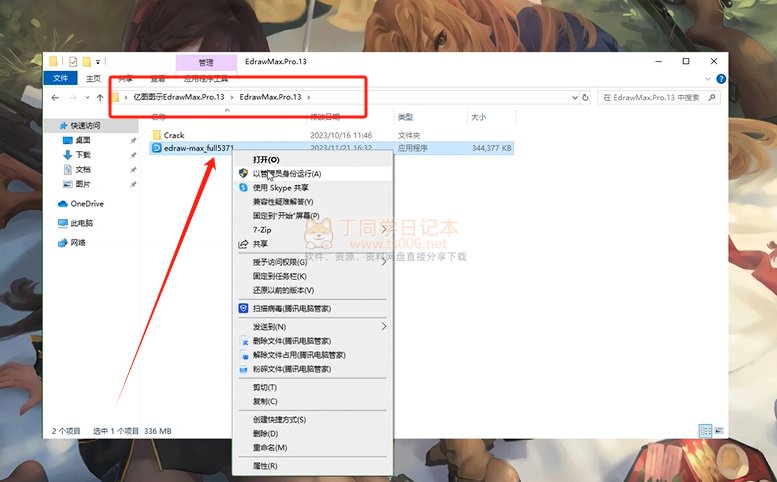Switch to details view layout icon
The image size is (777, 482).
[705, 430]
